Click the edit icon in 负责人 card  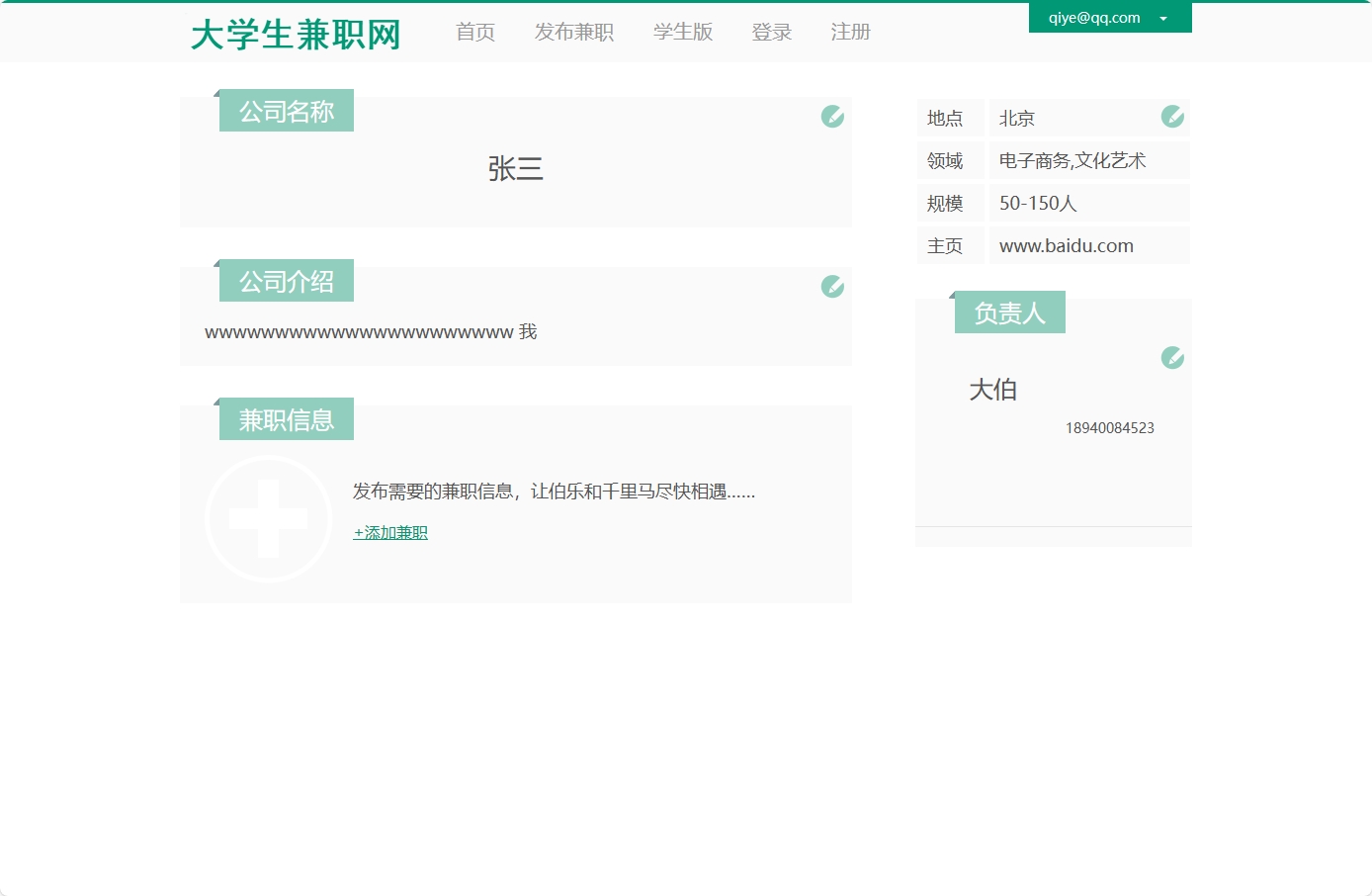click(1171, 357)
